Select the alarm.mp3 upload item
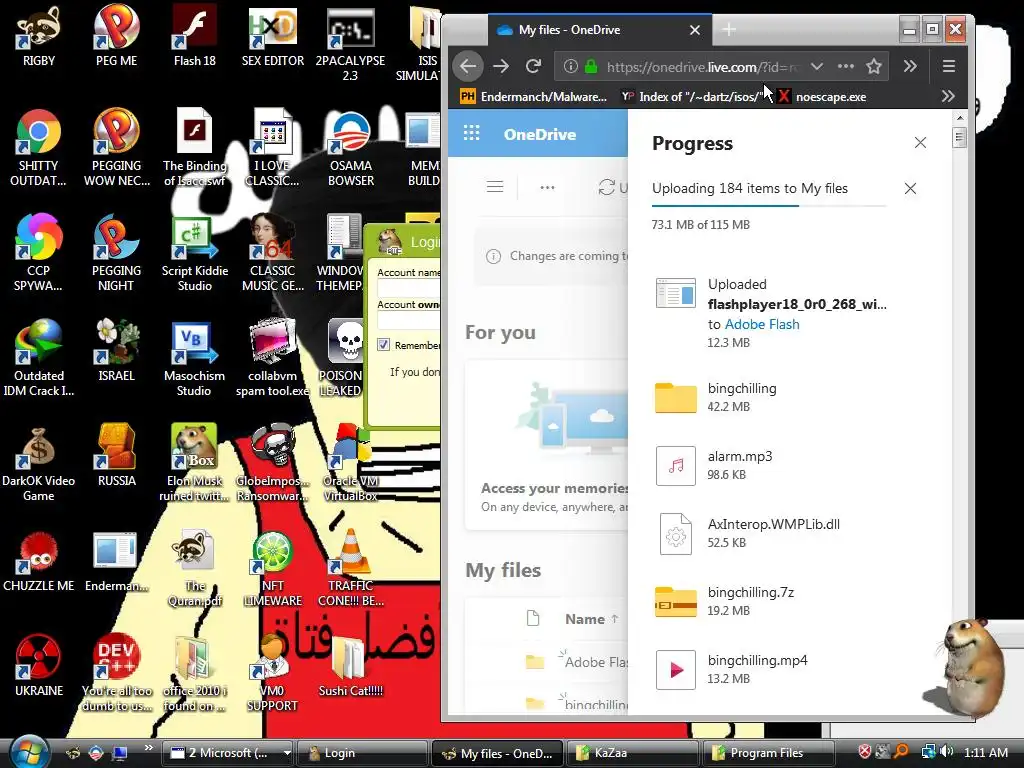Viewport: 1024px width, 768px height. click(771, 465)
